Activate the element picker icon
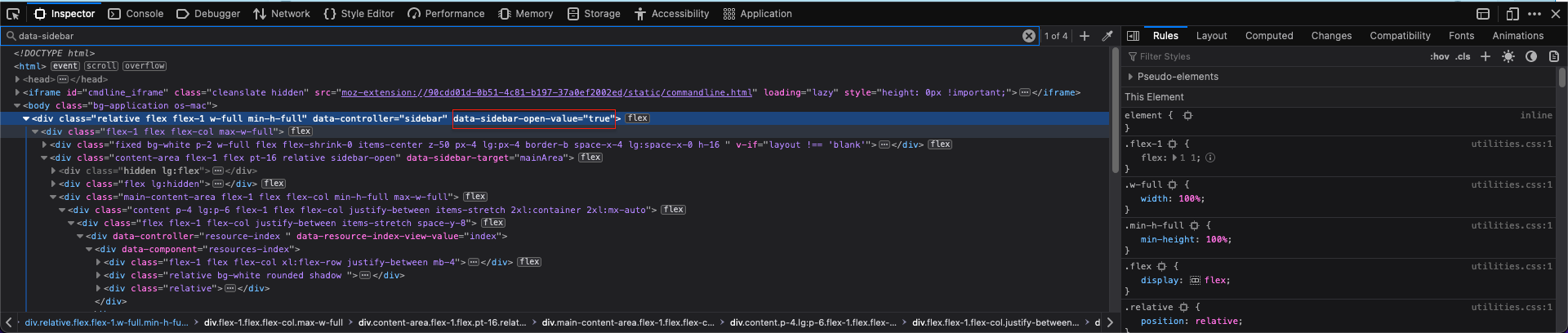The height and width of the screenshot is (333, 1568). click(x=13, y=14)
